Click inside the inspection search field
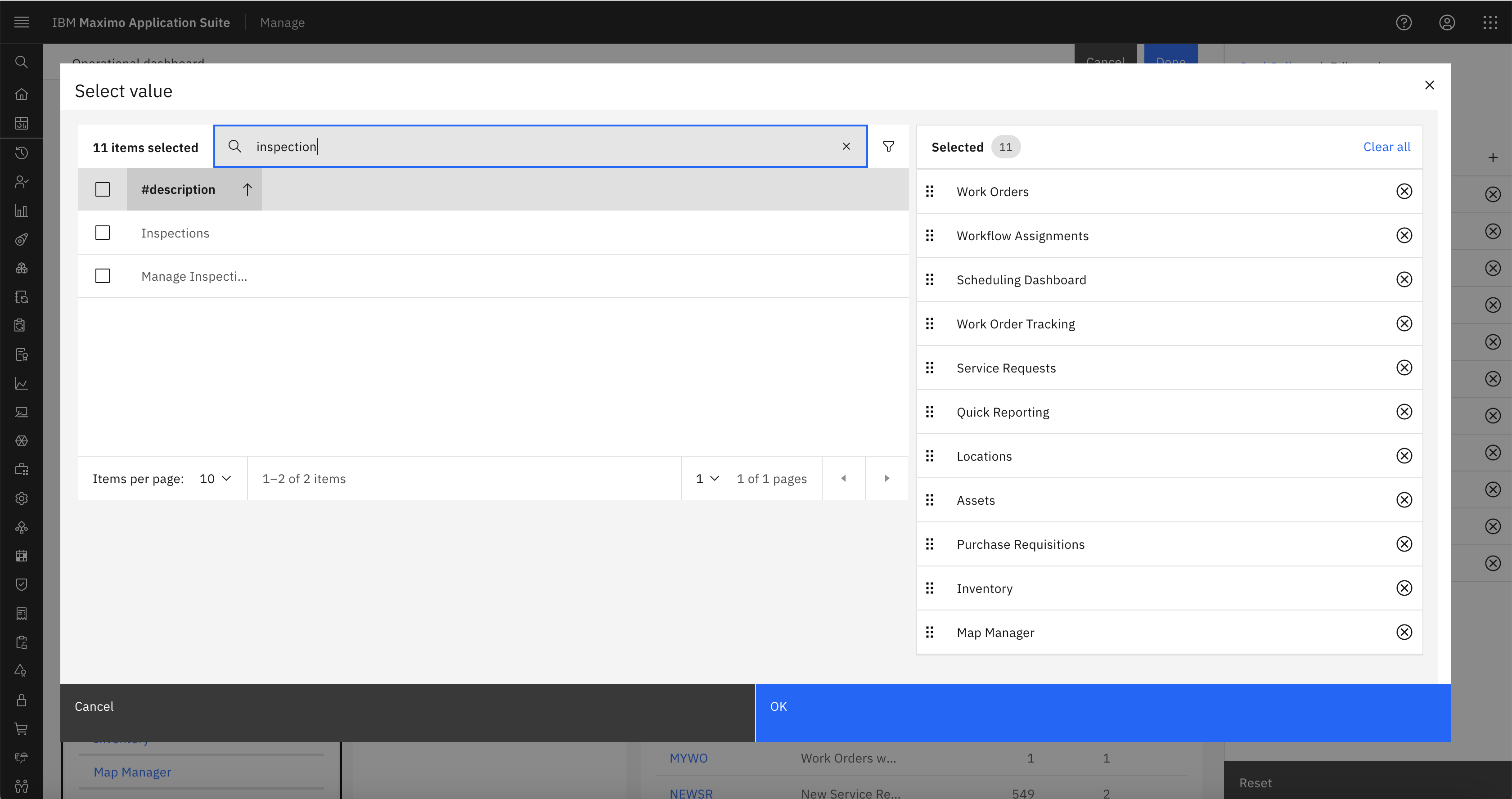This screenshot has height=799, width=1512. 469,146
